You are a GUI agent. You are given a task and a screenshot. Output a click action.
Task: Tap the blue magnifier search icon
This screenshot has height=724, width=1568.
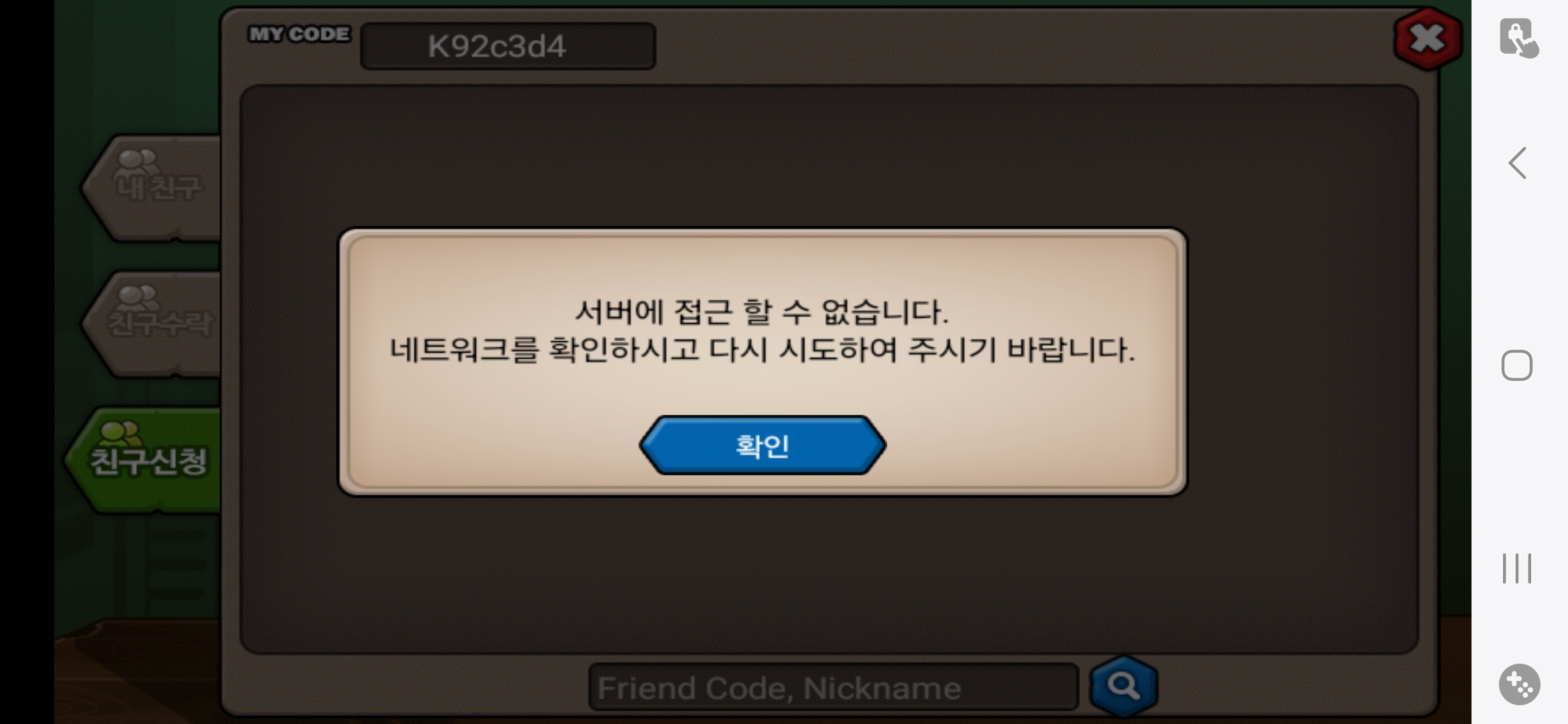pos(1124,686)
